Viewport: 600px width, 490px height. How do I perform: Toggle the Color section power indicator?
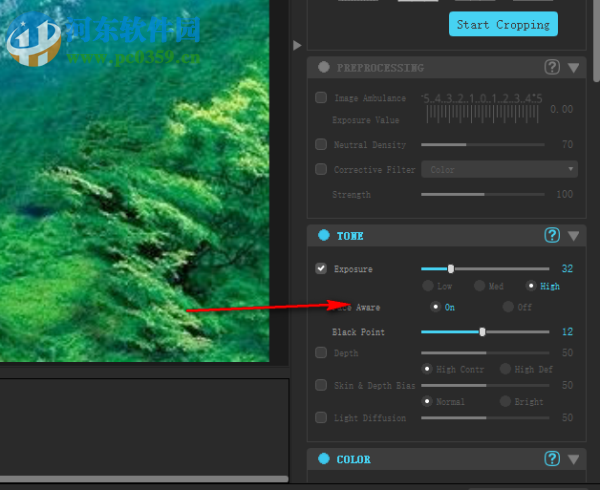tap(324, 459)
